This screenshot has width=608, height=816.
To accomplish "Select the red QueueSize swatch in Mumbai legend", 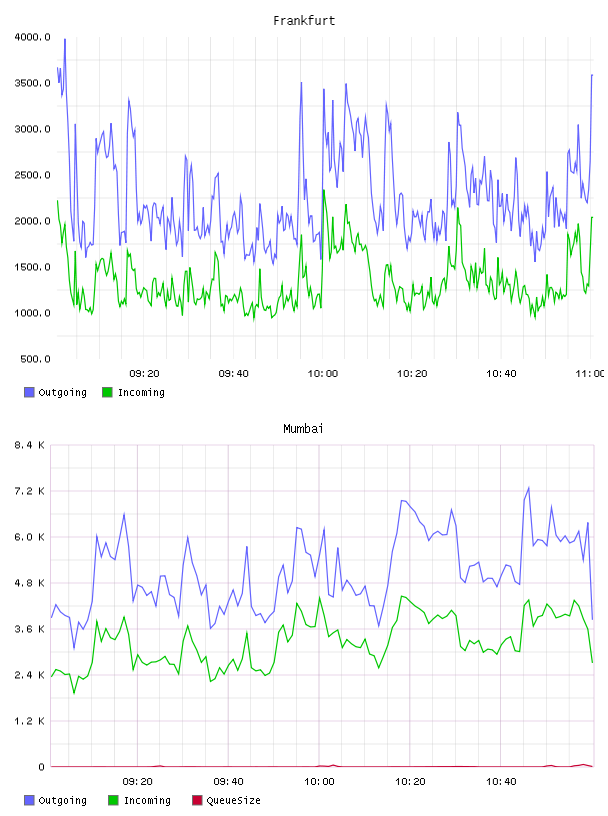I will 197,800.
